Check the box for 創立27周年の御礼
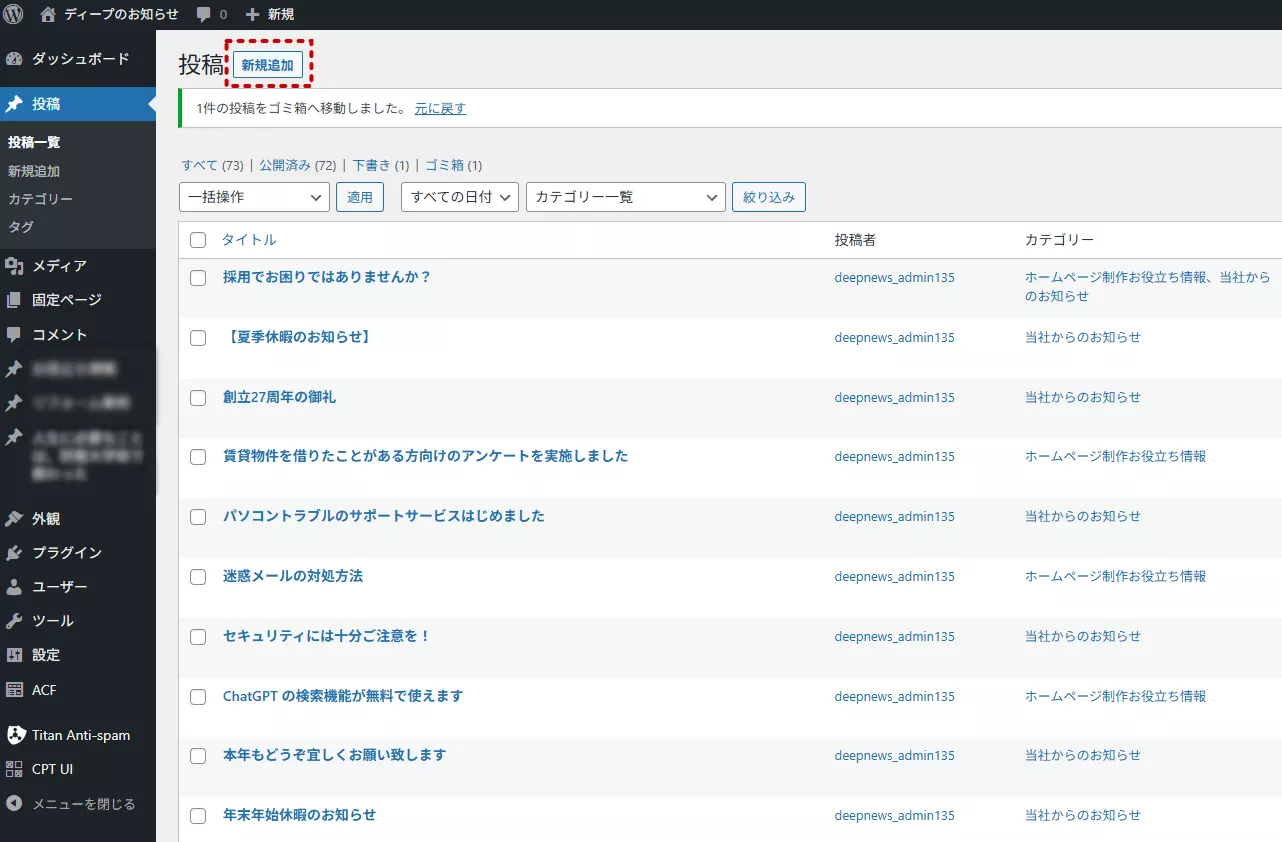1282x842 pixels. click(x=198, y=398)
